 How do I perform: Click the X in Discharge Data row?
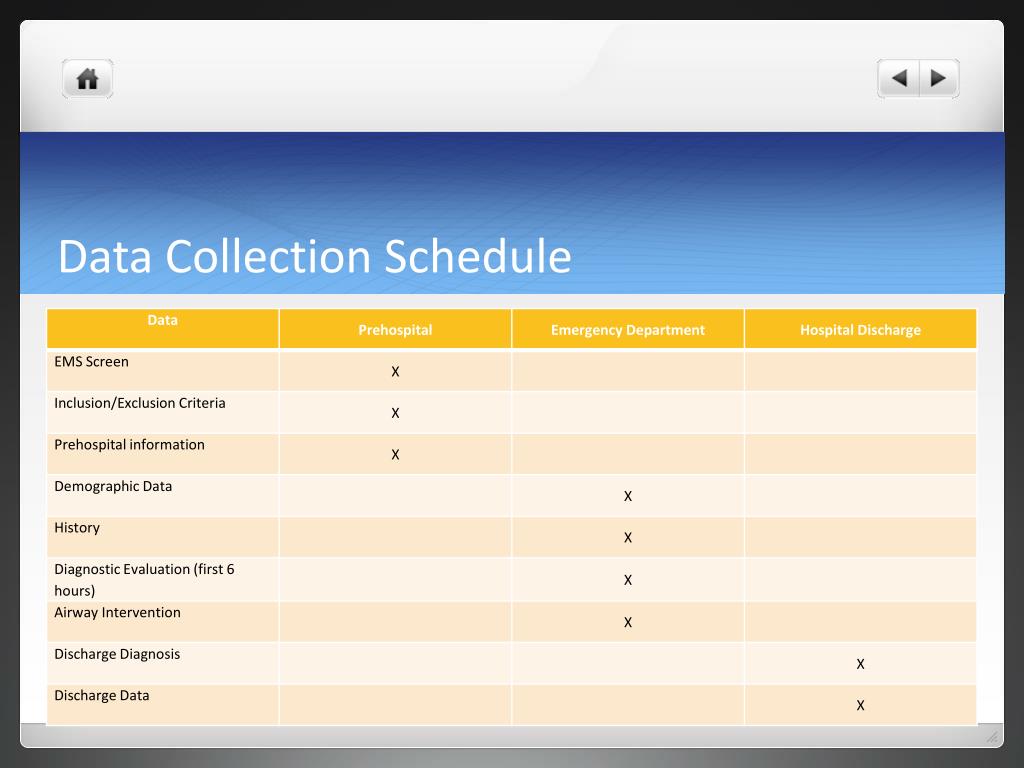(x=860, y=705)
